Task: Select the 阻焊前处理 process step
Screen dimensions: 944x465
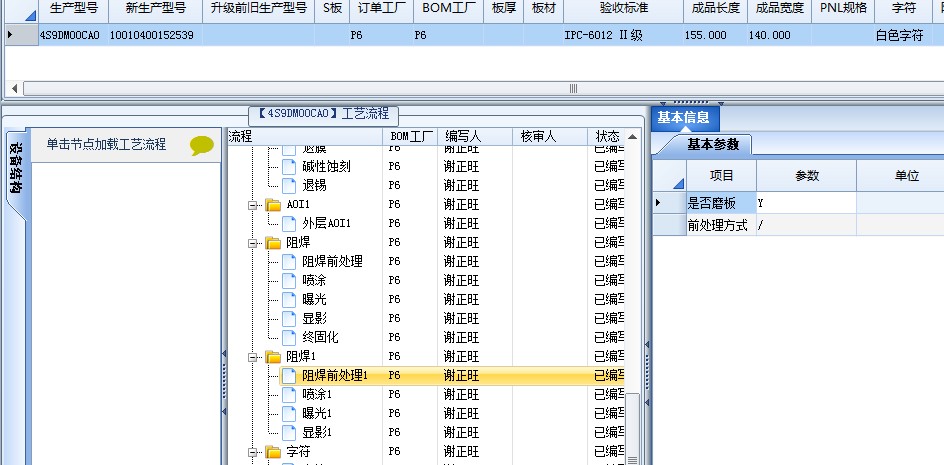Action: (x=332, y=261)
